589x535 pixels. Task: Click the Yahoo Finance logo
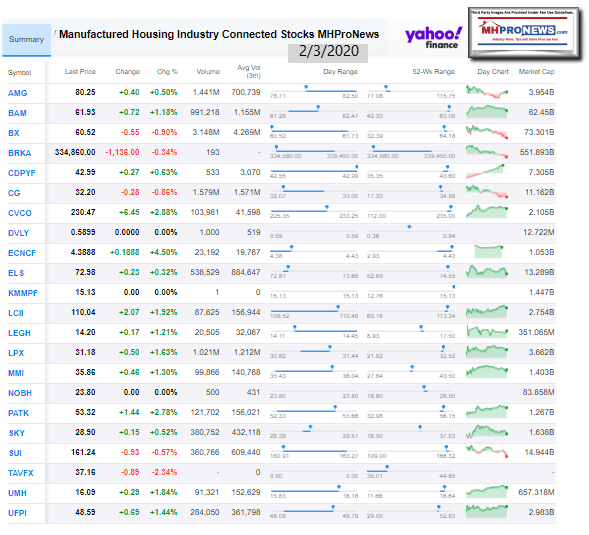point(433,38)
